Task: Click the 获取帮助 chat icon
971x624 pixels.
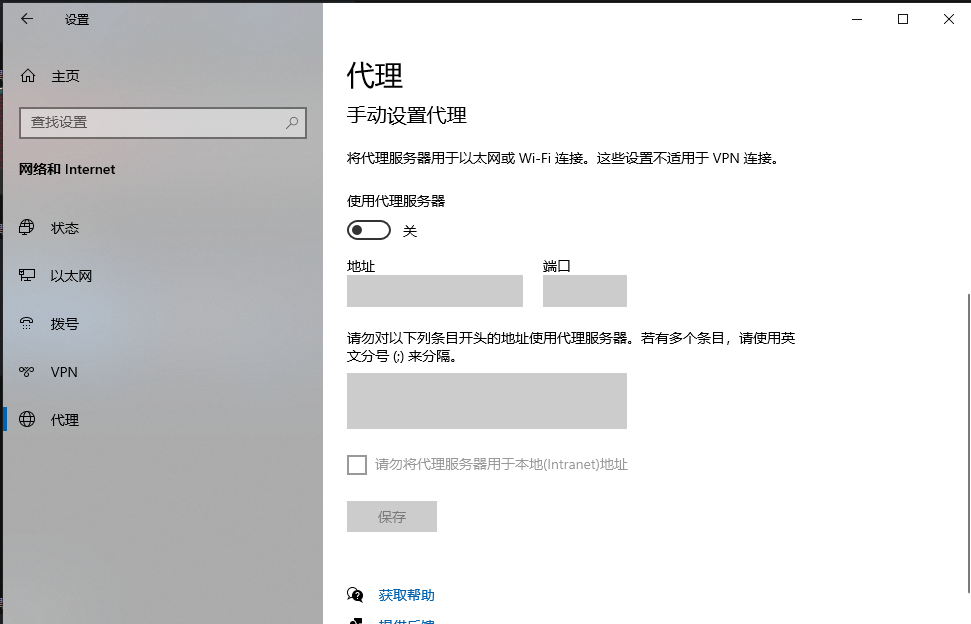Action: [355, 595]
